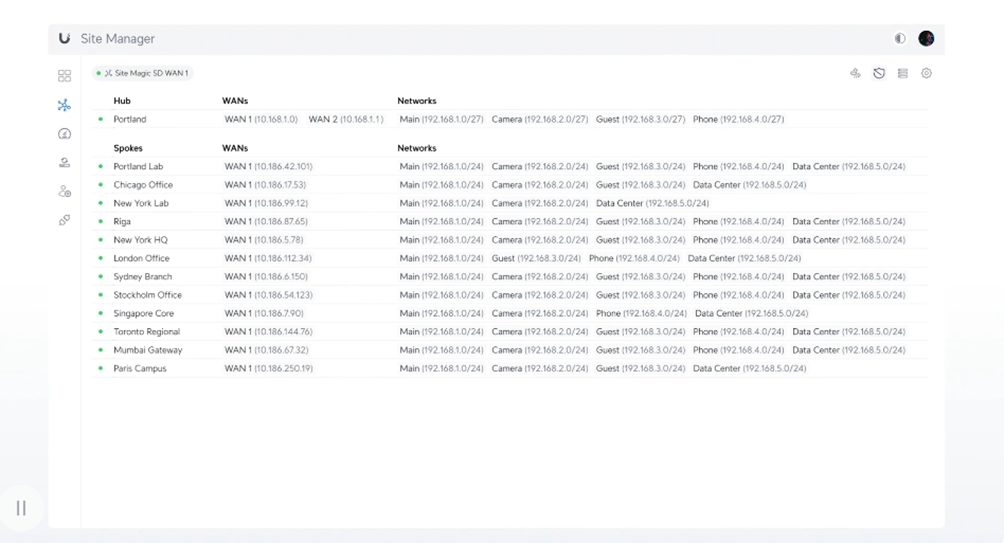1004x543 pixels.
Task: Open the speedometer icon in sidebar
Action: point(65,134)
